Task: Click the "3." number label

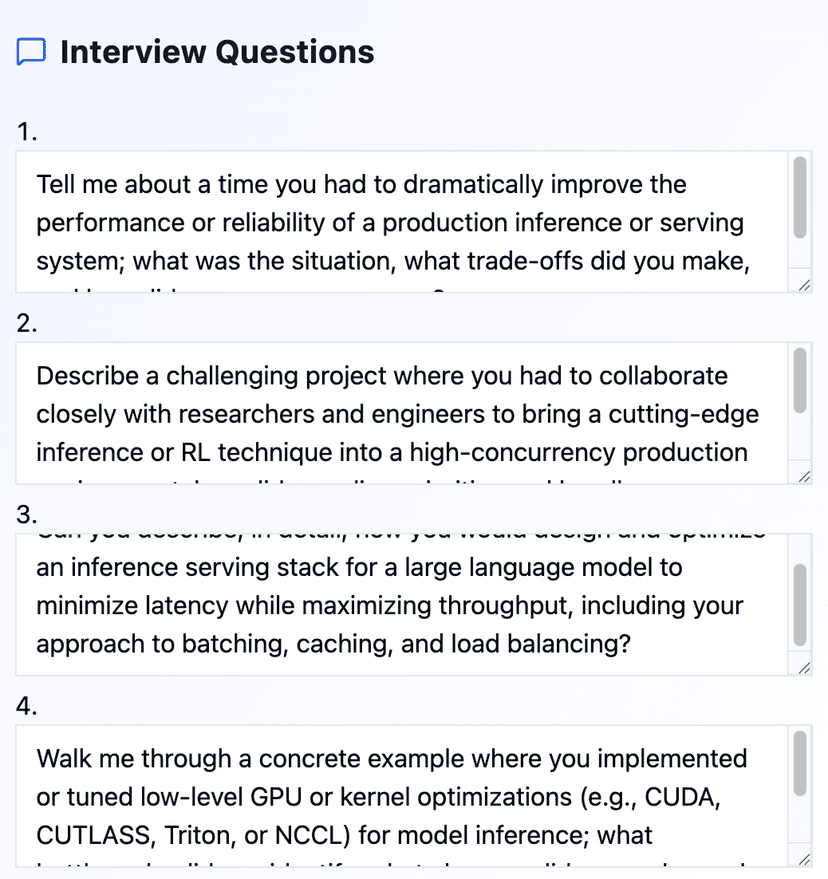Action: pos(24,513)
